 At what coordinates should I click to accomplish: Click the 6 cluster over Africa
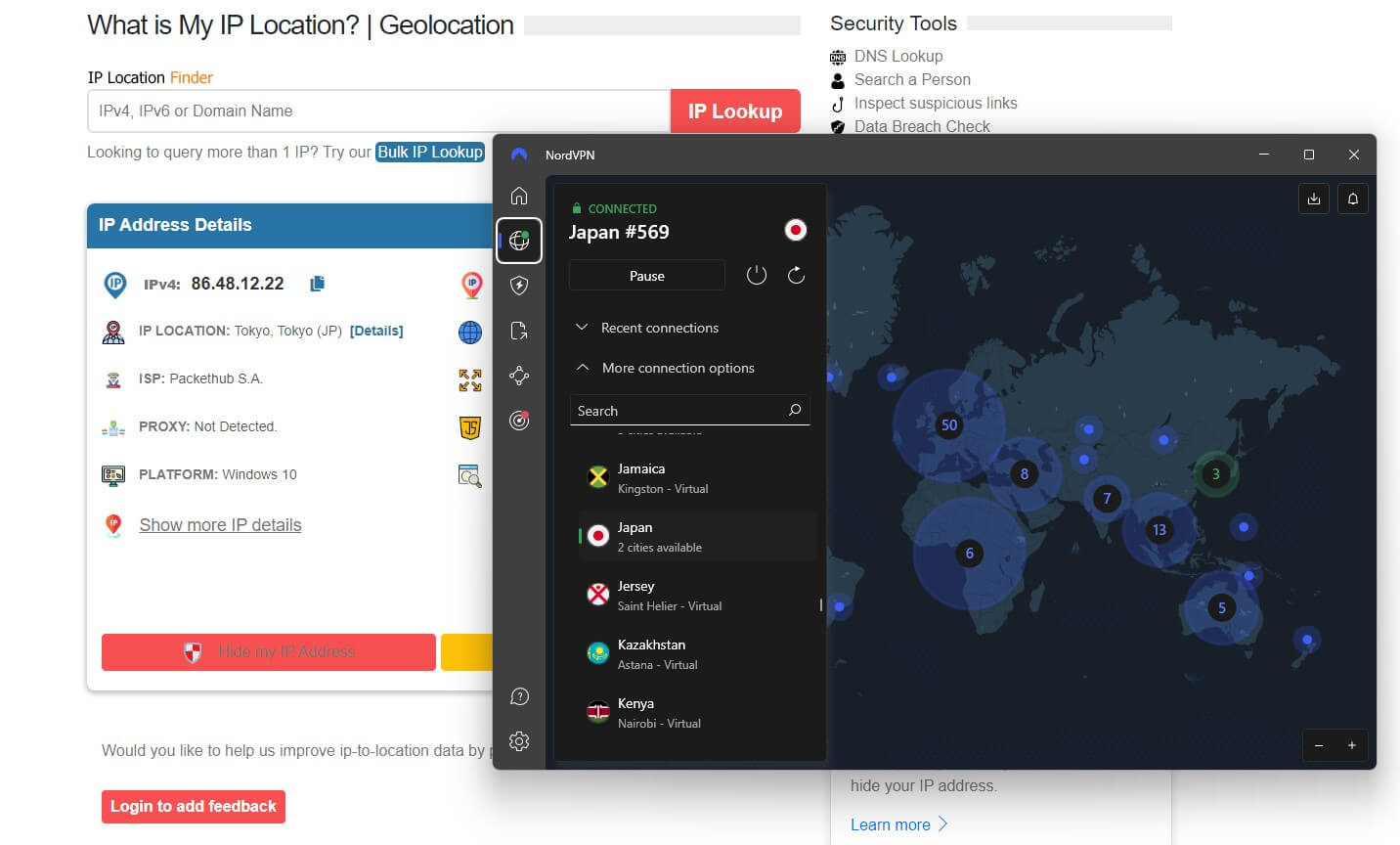[969, 553]
